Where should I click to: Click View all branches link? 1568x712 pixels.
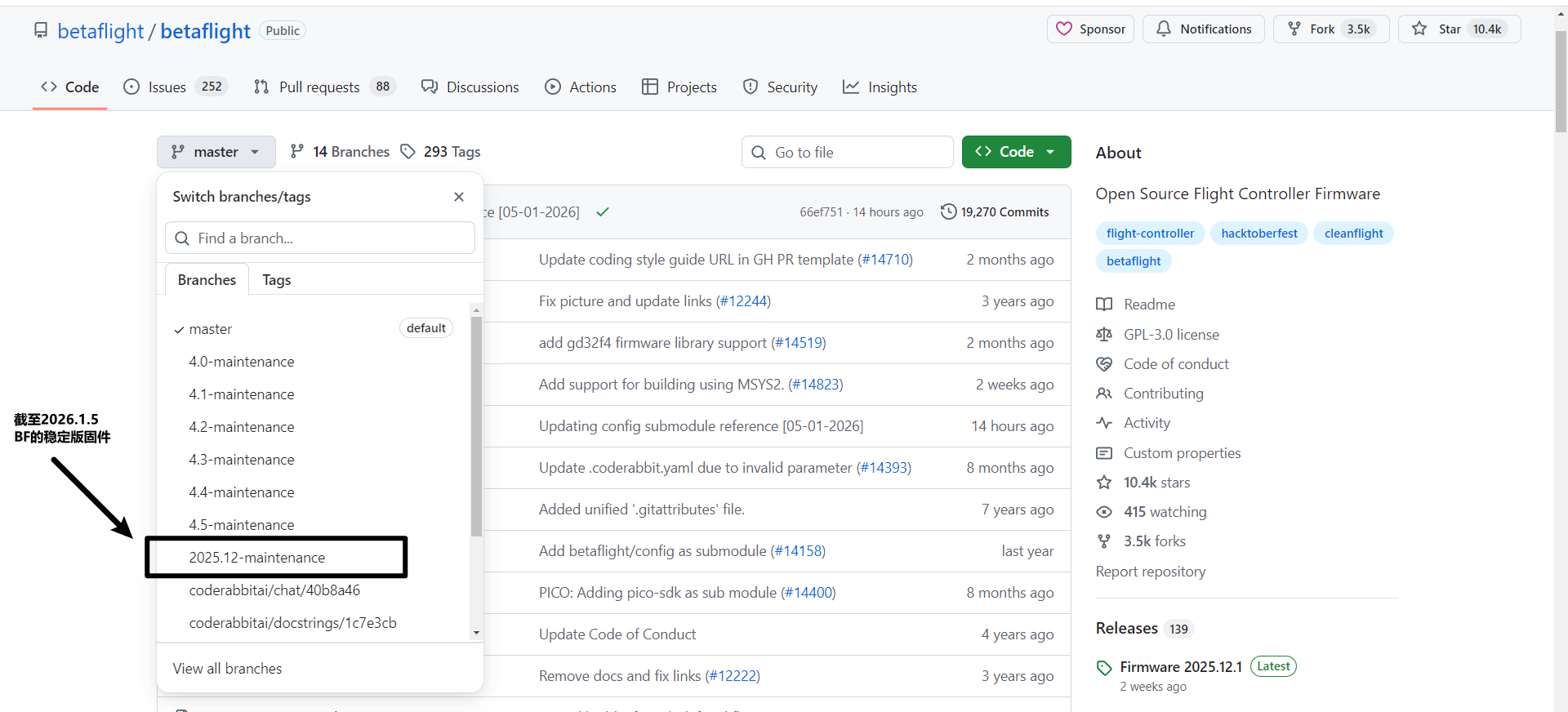pos(227,669)
